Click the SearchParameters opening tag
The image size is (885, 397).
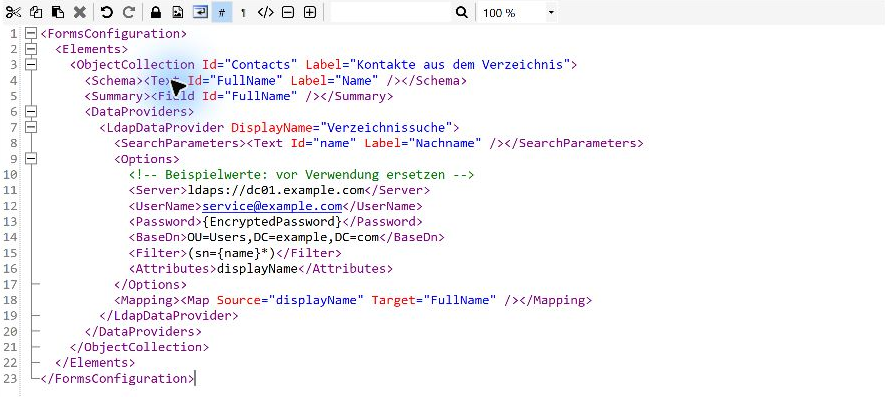tap(180, 143)
